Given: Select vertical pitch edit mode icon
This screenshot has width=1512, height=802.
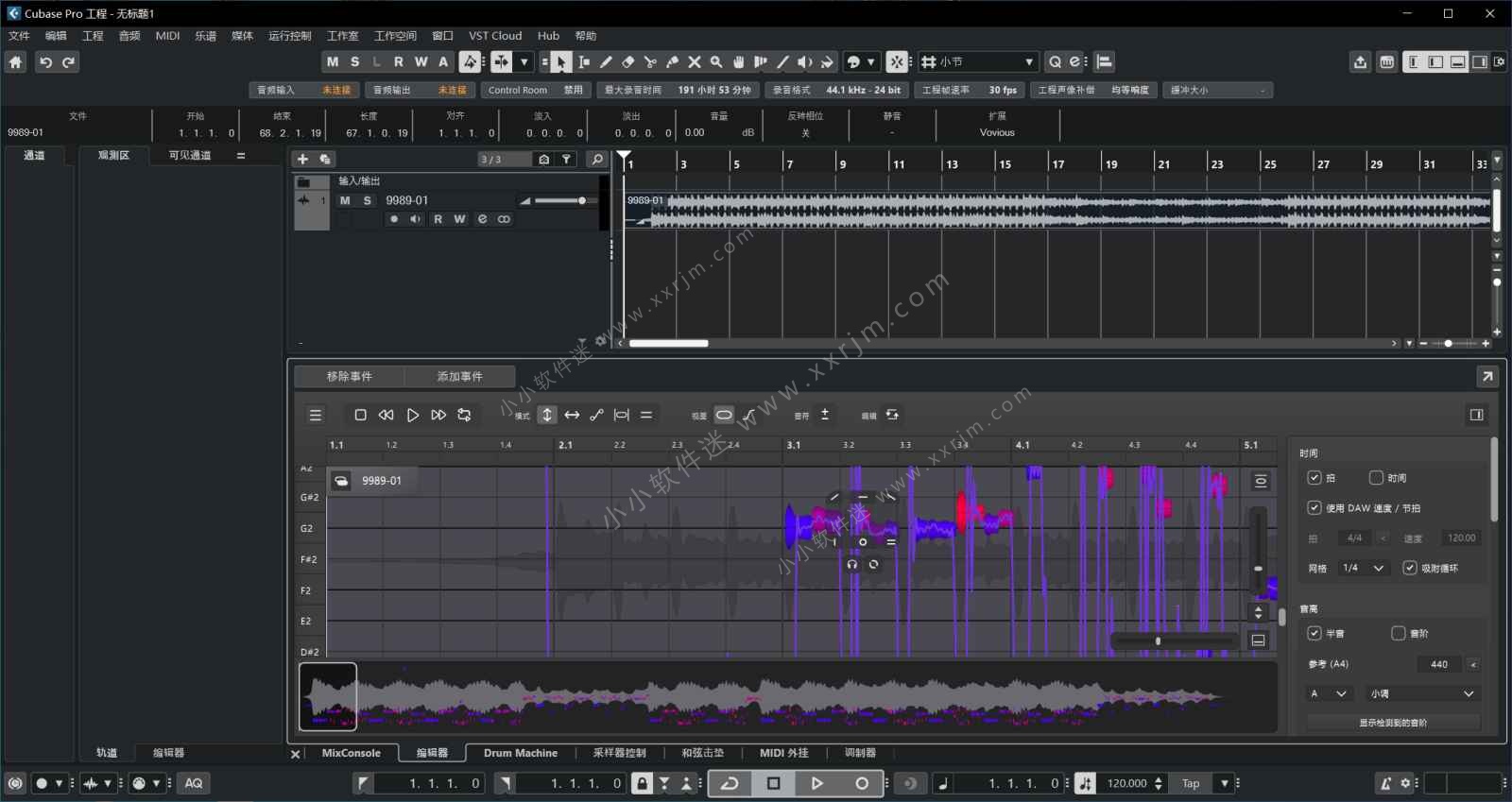Looking at the screenshot, I should tap(547, 415).
